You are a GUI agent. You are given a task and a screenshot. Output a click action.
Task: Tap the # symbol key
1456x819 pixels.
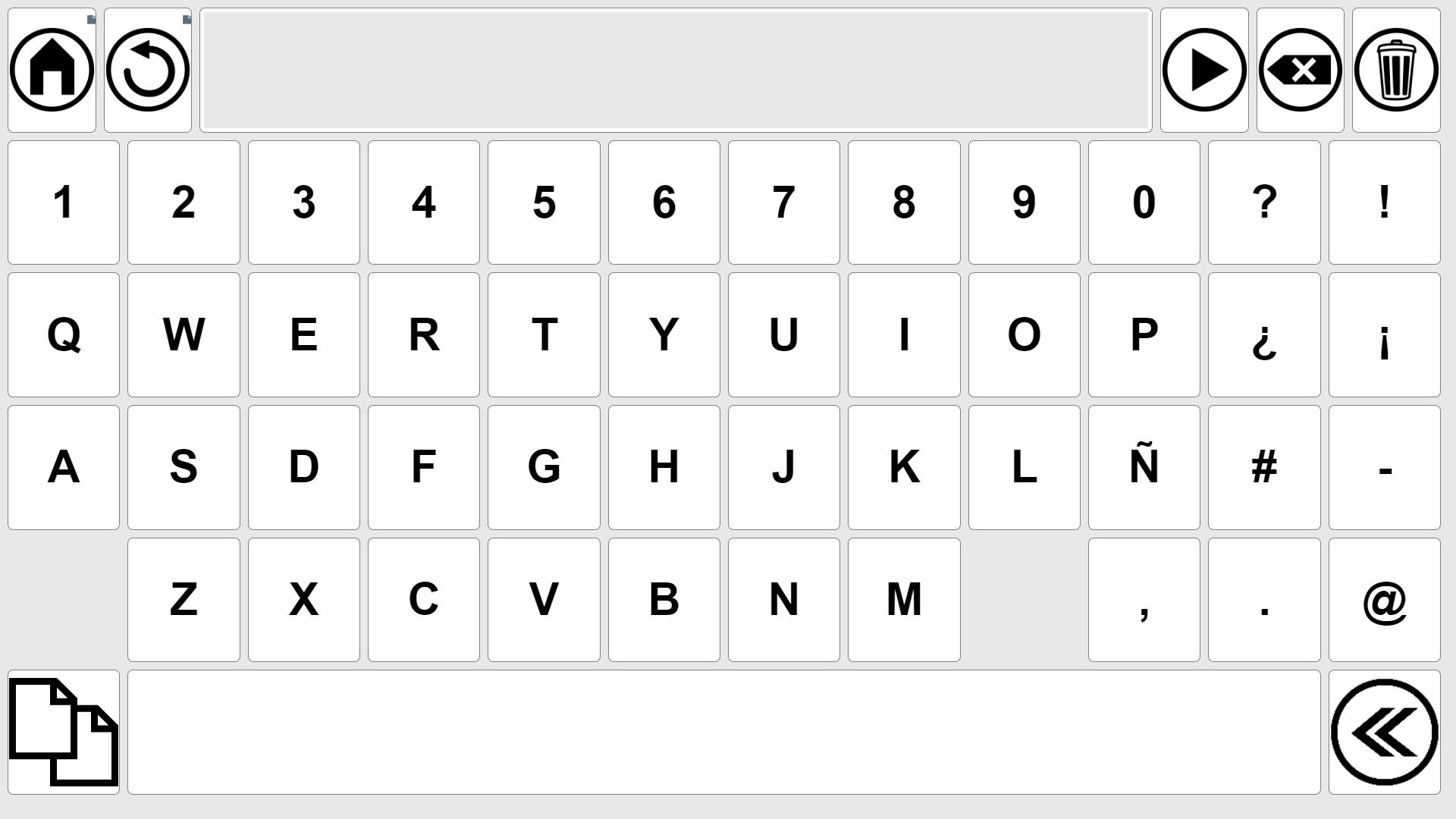coord(1264,467)
